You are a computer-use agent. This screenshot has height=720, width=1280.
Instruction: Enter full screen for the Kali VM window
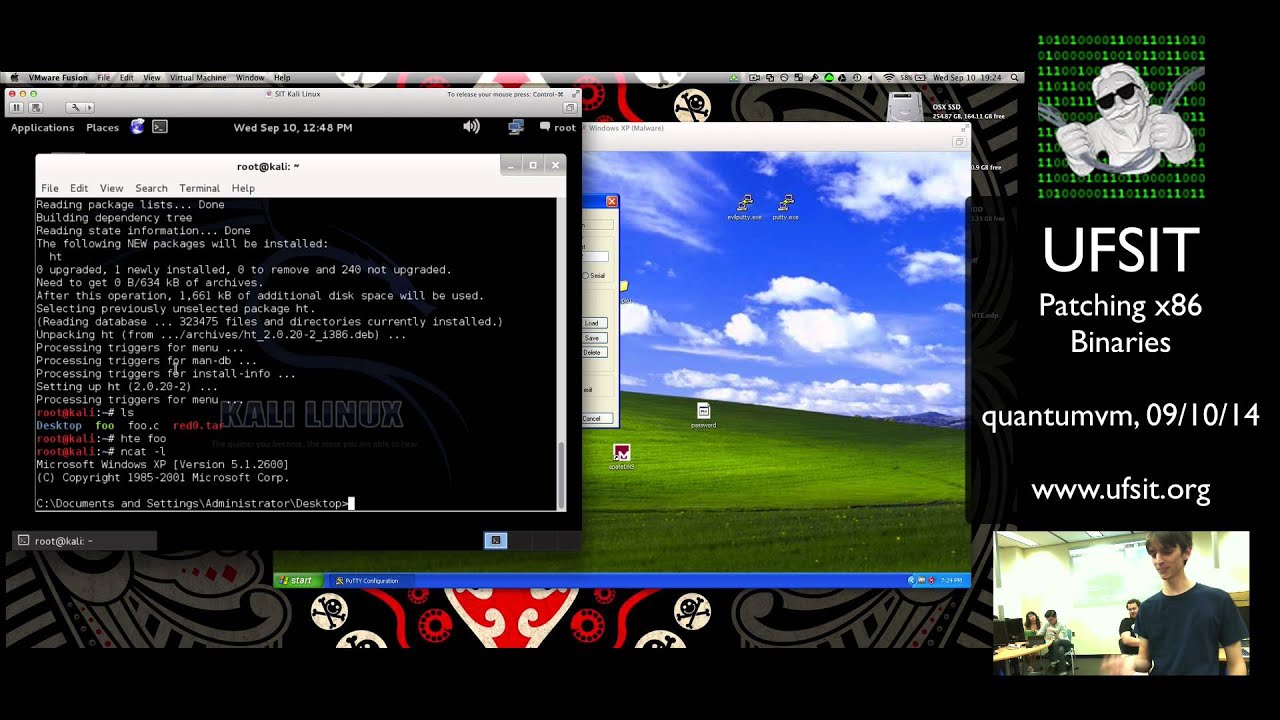(x=574, y=94)
